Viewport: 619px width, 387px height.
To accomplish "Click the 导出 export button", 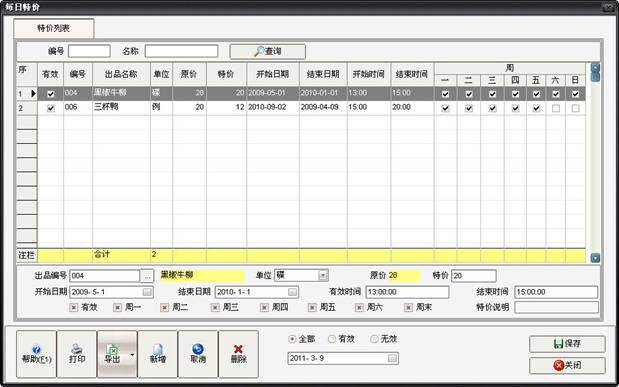I will pos(112,354).
